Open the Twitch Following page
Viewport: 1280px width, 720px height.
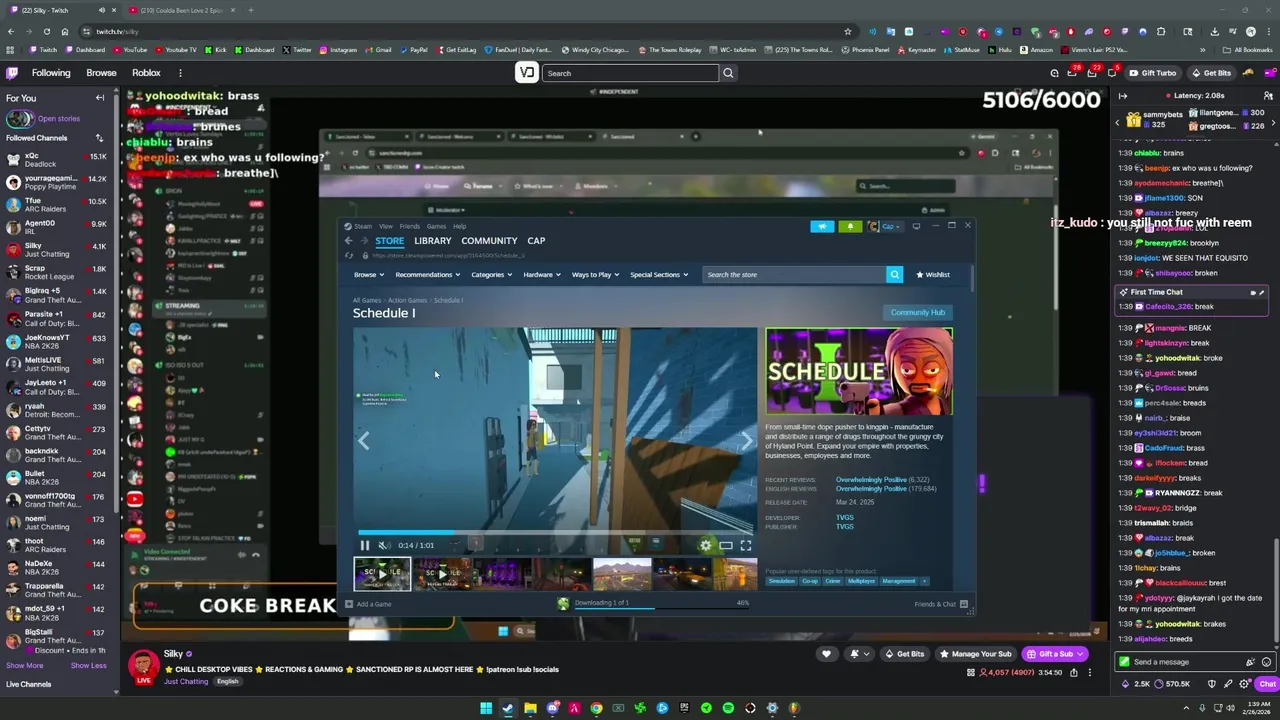point(51,73)
